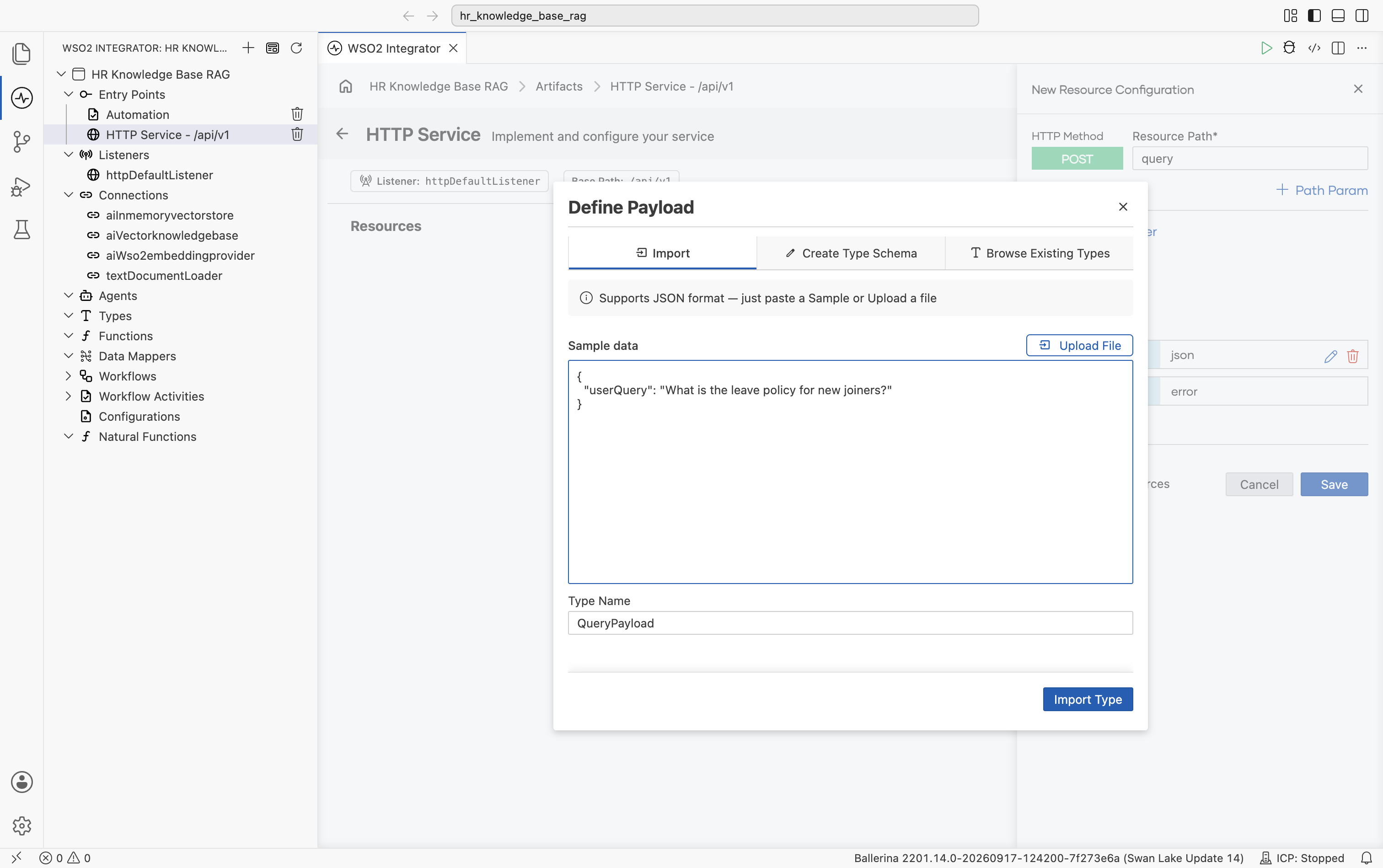Split the editor with the split icon
Screen dimensions: 1383x868
(1338, 48)
